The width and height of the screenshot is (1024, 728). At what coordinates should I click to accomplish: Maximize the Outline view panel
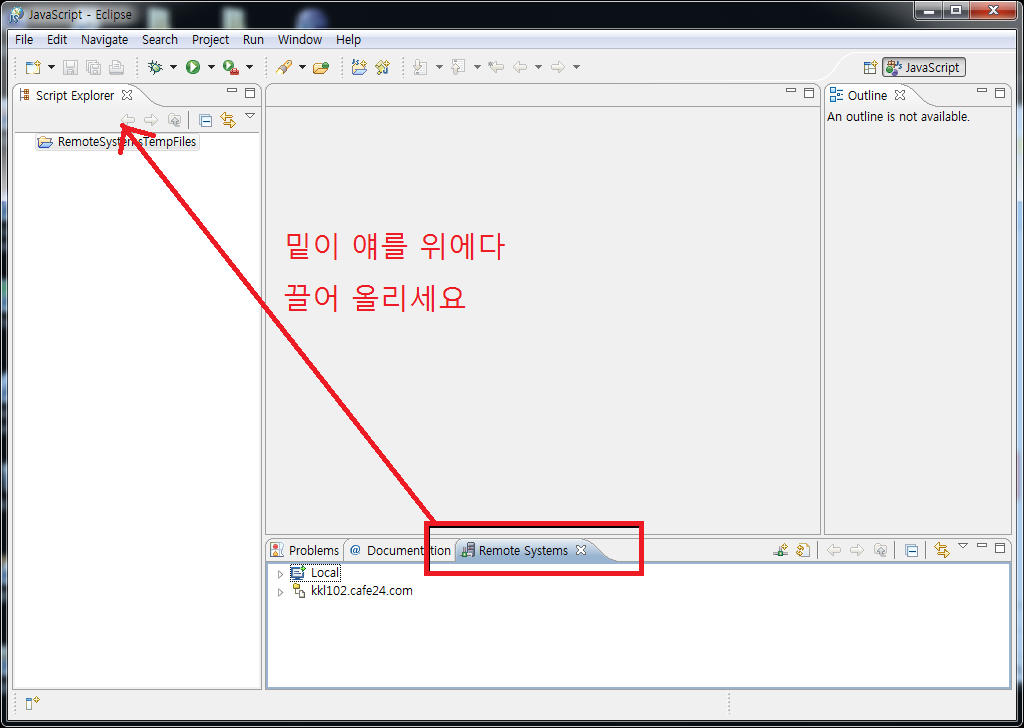pyautogui.click(x=1000, y=93)
